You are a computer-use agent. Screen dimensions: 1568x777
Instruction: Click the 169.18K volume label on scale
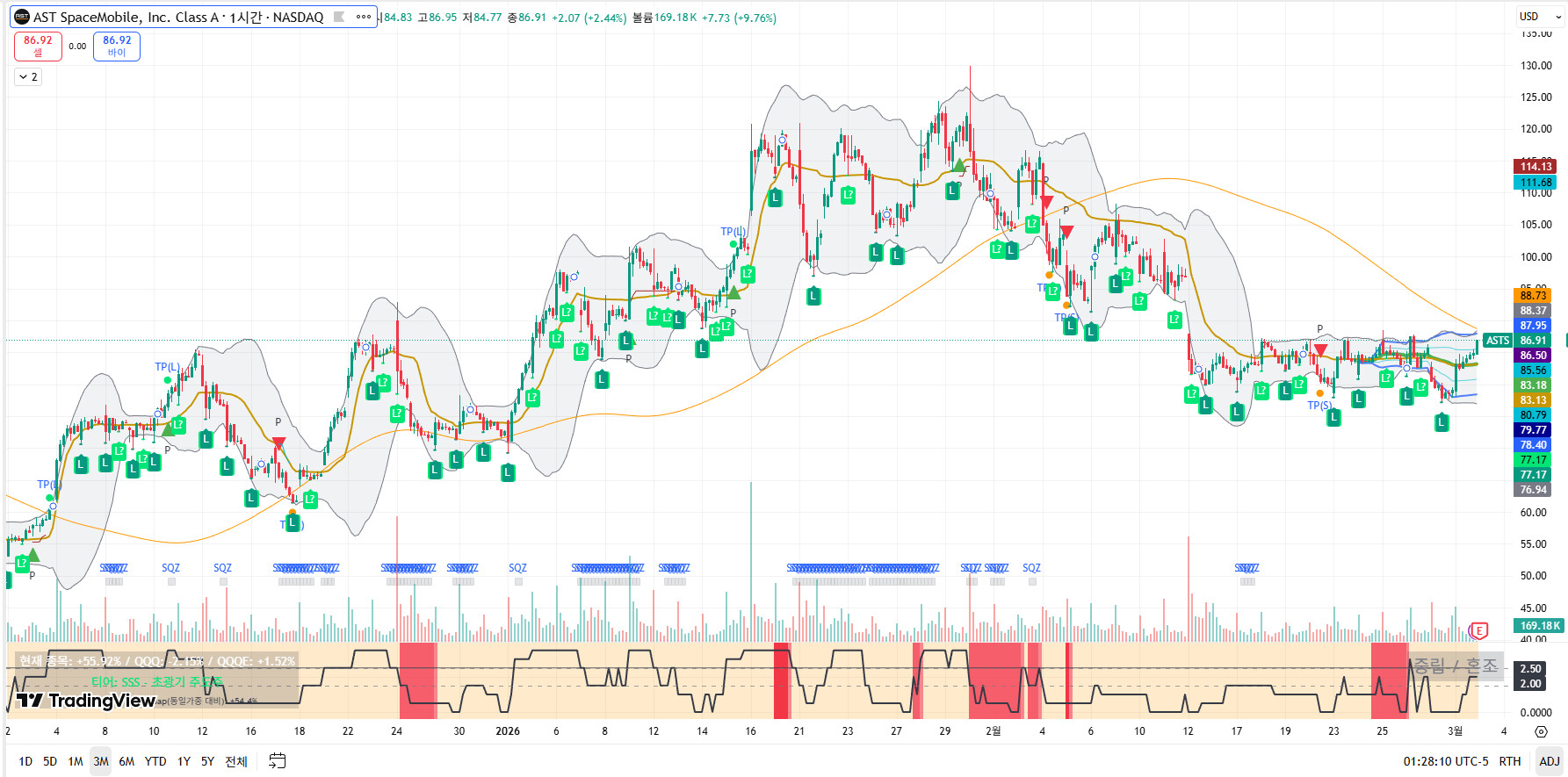1539,626
